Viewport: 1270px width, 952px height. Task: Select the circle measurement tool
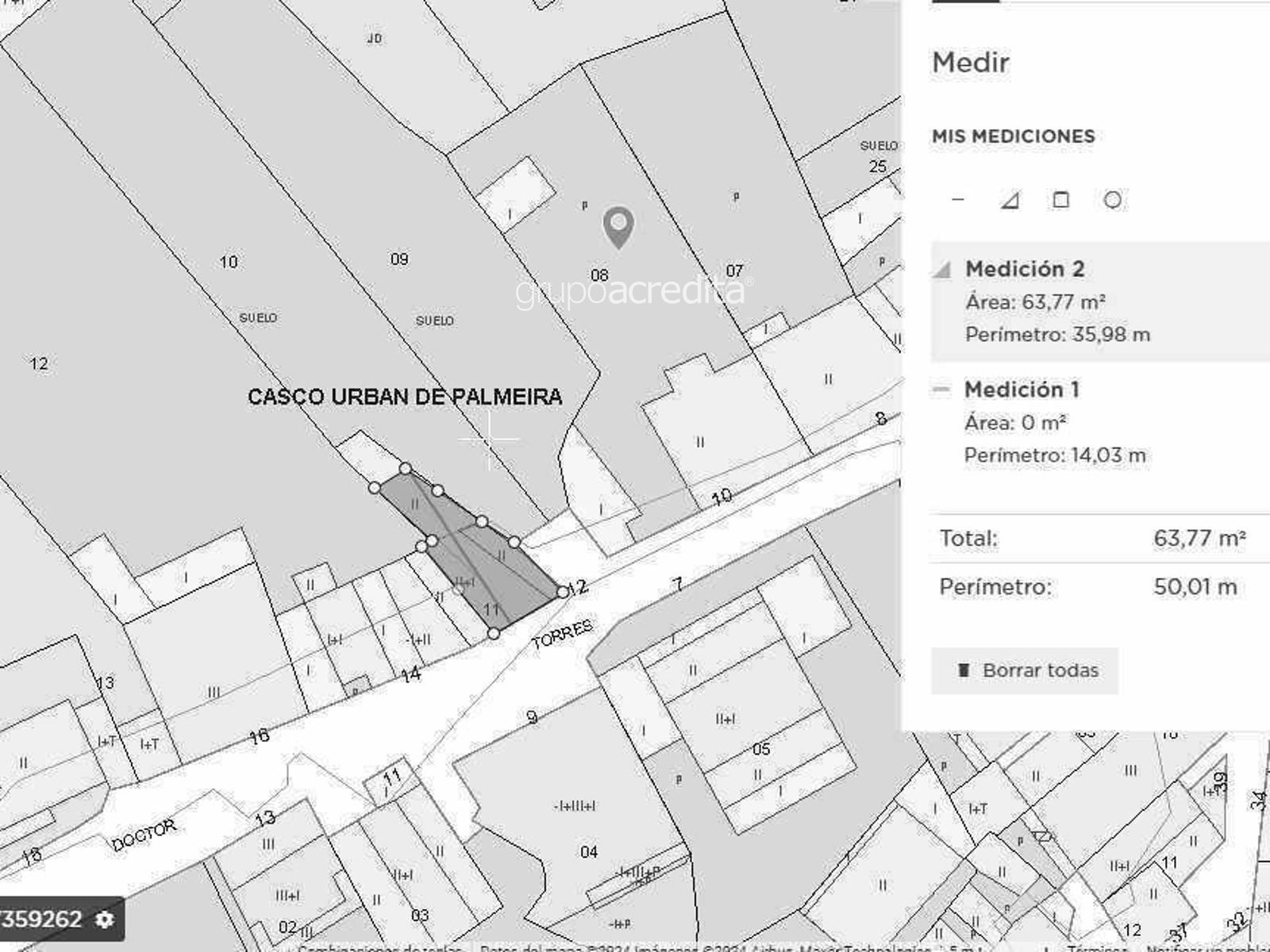tap(1113, 200)
